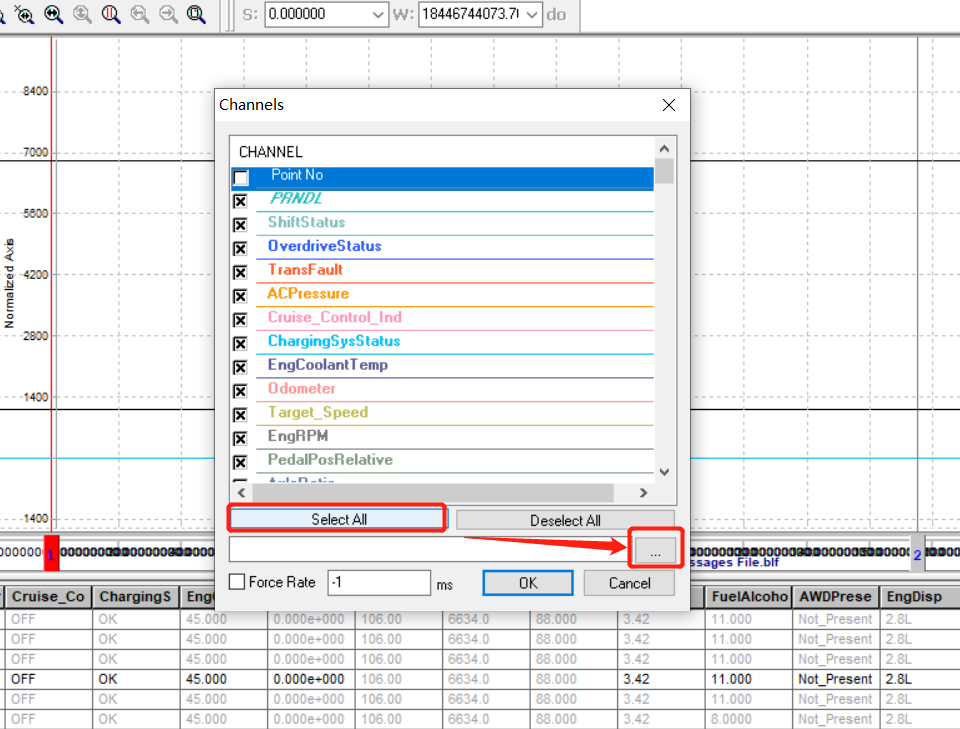Viewport: 960px width, 729px height.
Task: Tick the Point No channel checkbox
Action: [x=241, y=178]
